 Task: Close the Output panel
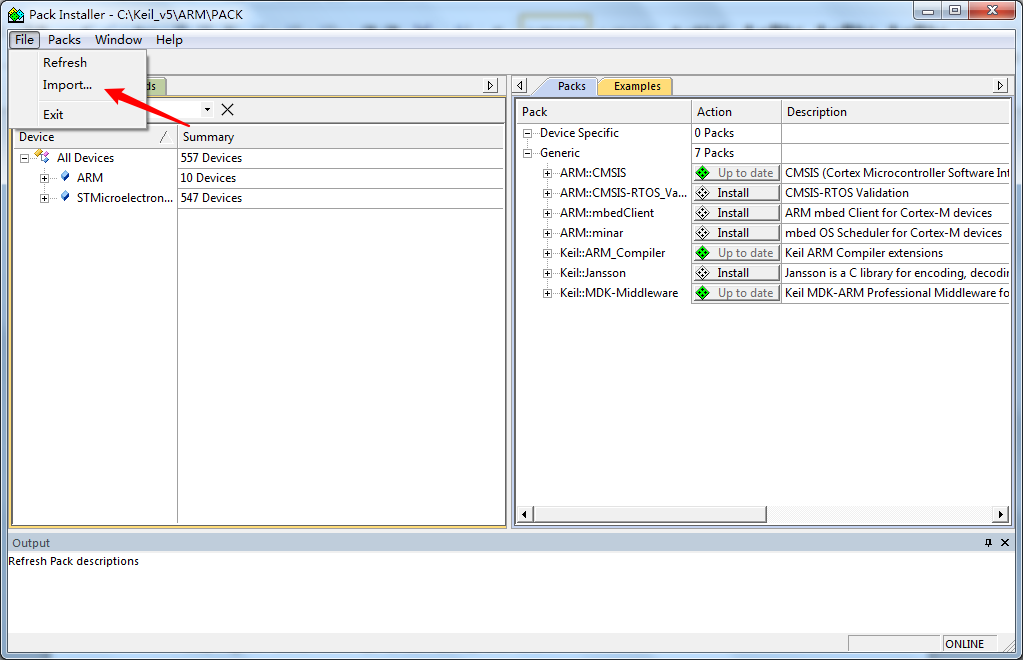pyautogui.click(x=1007, y=543)
